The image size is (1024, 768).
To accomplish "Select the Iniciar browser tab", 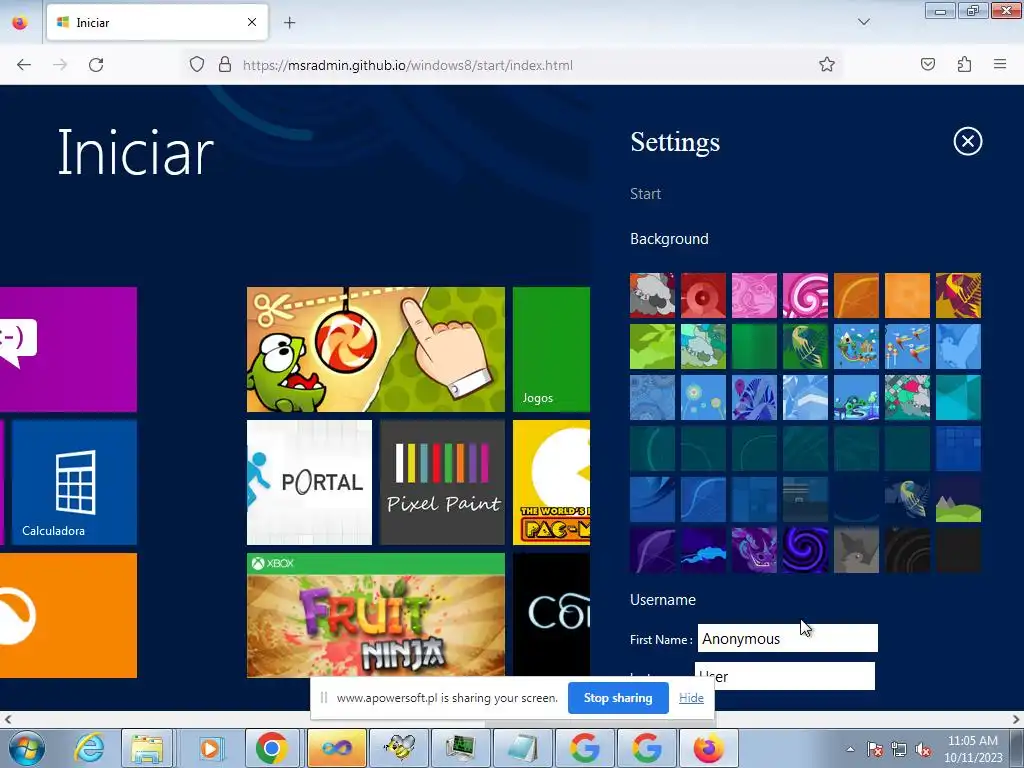I will [157, 22].
